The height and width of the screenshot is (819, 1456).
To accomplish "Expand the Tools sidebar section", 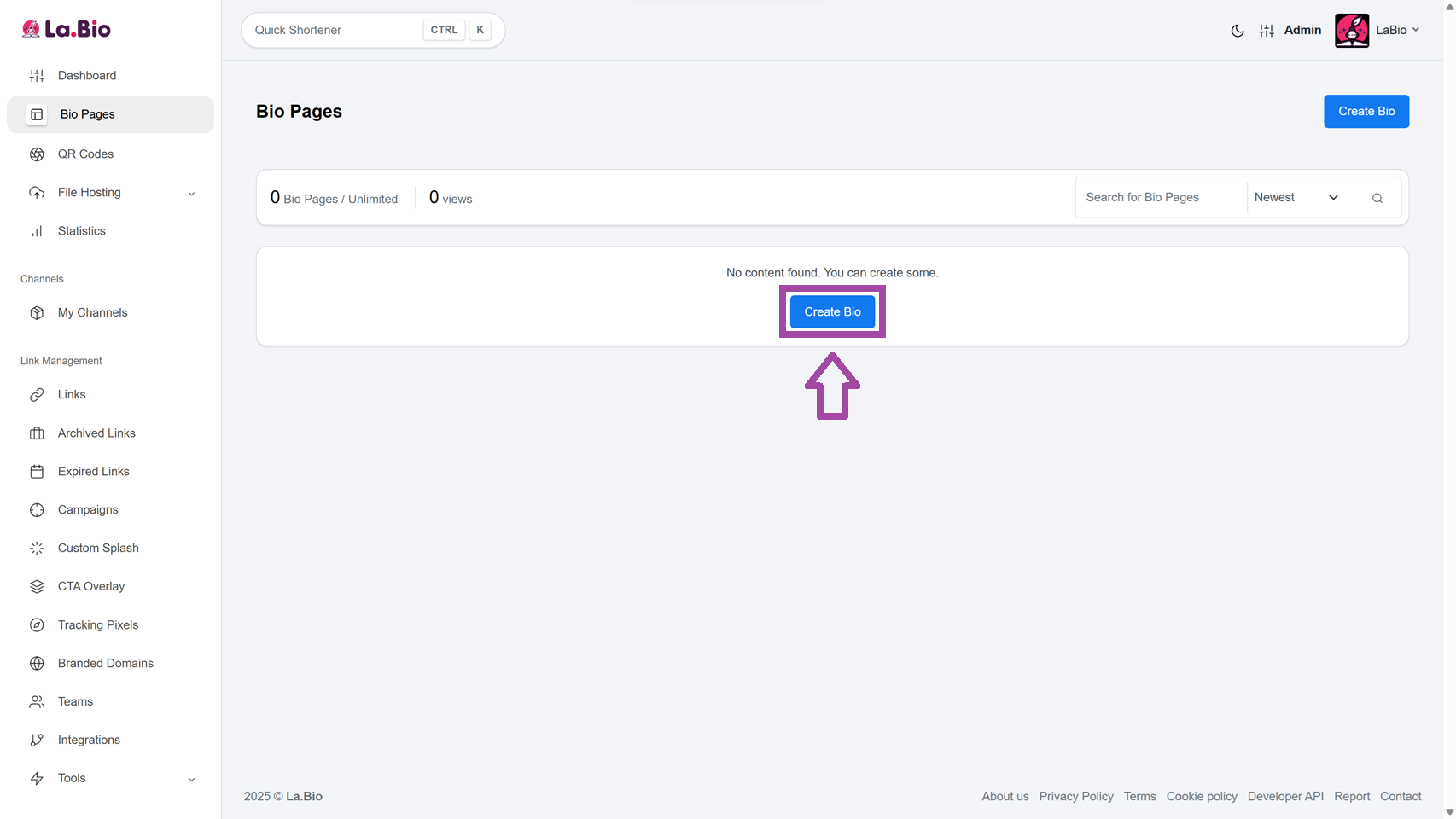I will click(x=191, y=779).
